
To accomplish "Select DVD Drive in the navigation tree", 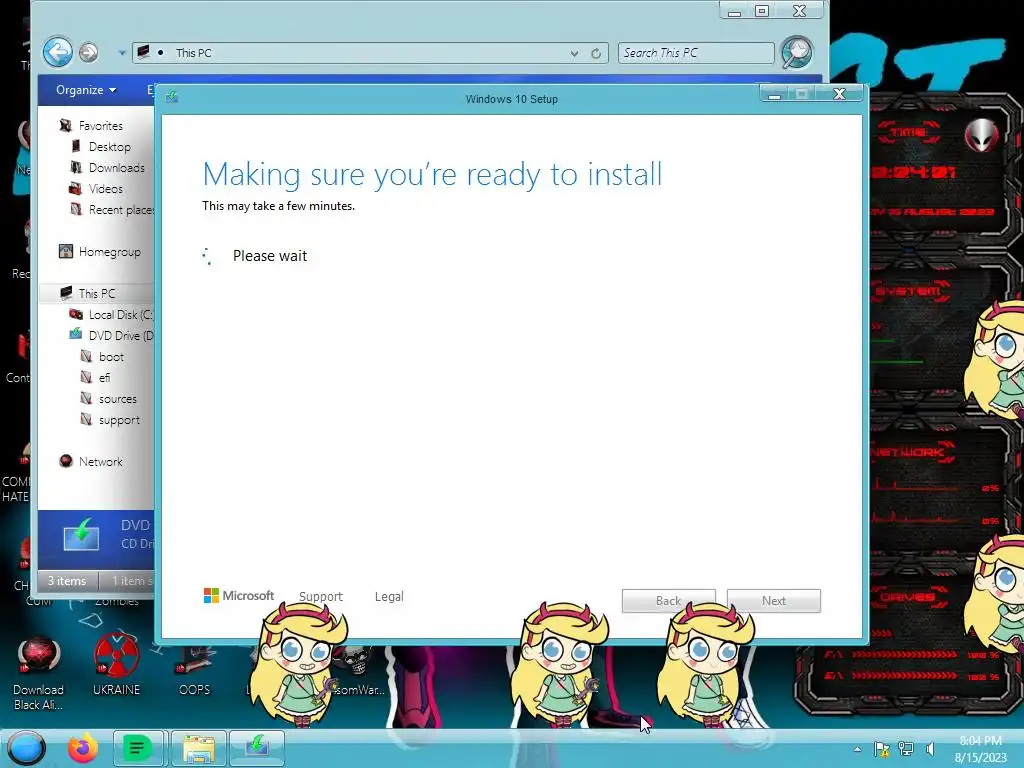I will [x=121, y=336].
